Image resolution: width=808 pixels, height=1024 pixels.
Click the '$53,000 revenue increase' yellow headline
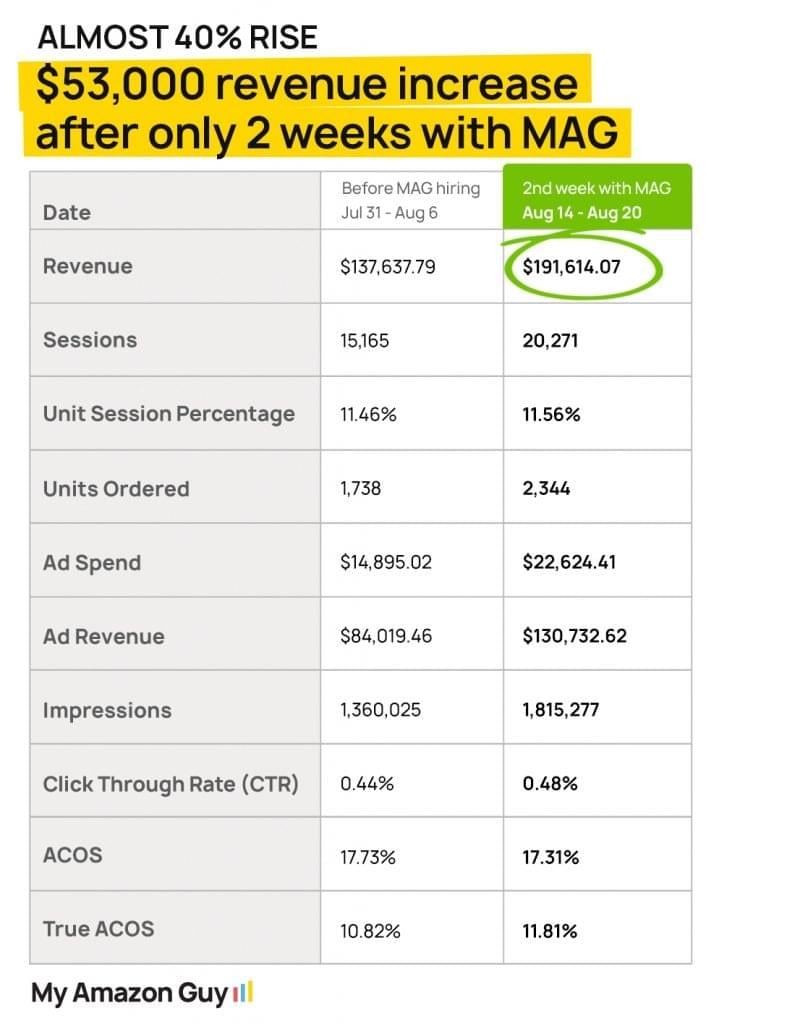point(307,84)
